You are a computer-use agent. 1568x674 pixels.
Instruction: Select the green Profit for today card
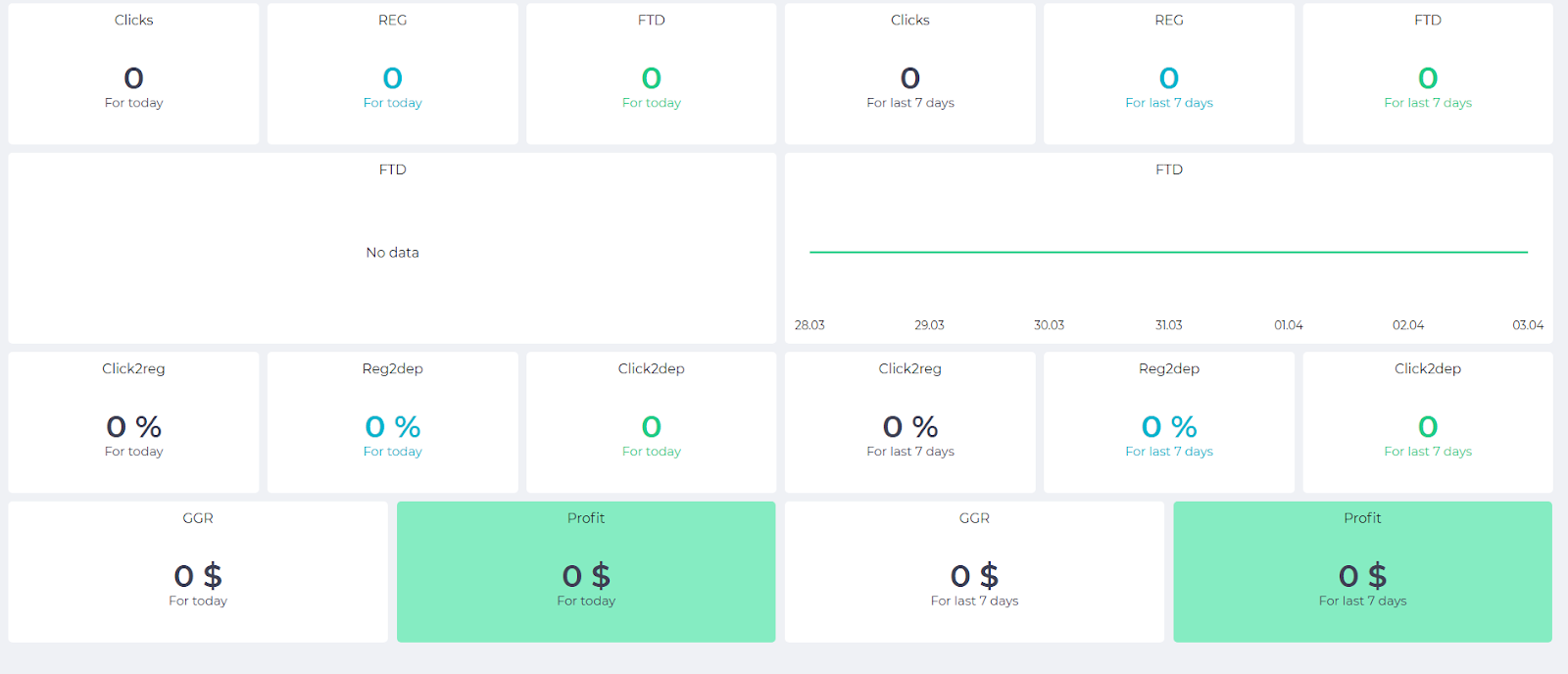click(586, 572)
